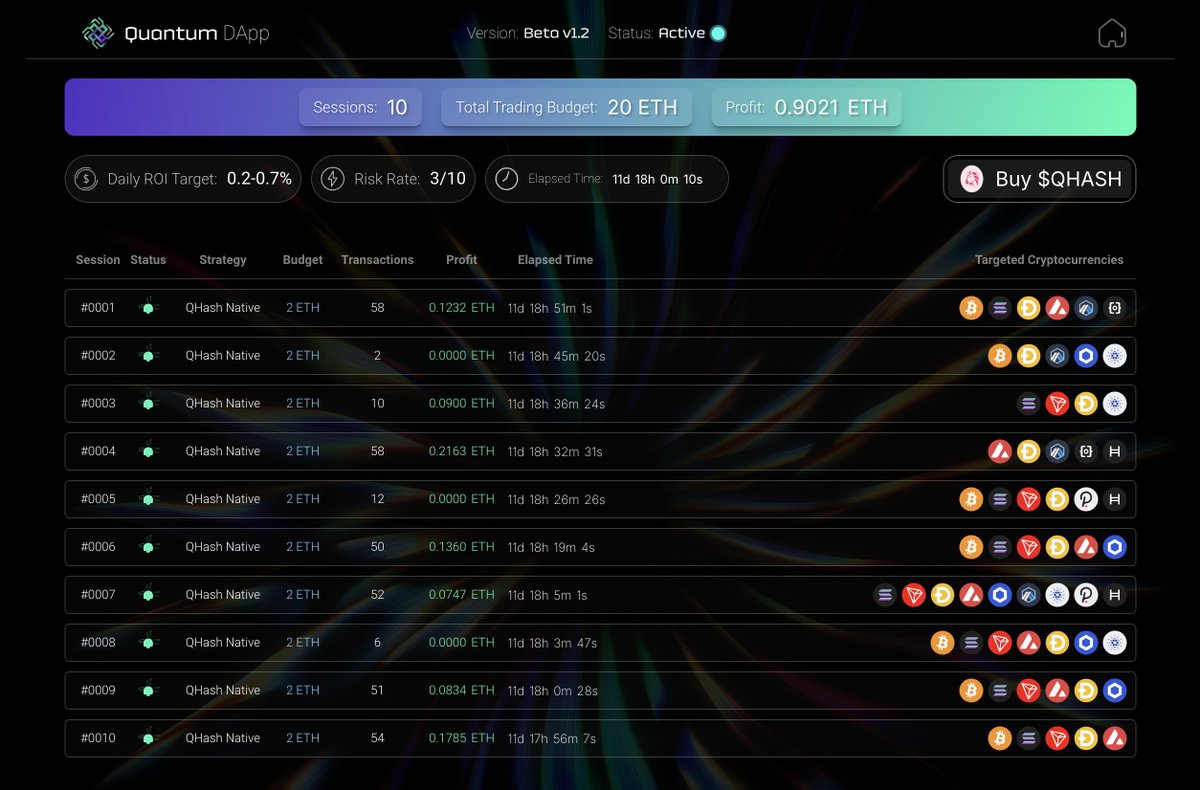Click elapsed time 11d 18h 19m 4s
This screenshot has width=1200, height=790.
tap(551, 548)
